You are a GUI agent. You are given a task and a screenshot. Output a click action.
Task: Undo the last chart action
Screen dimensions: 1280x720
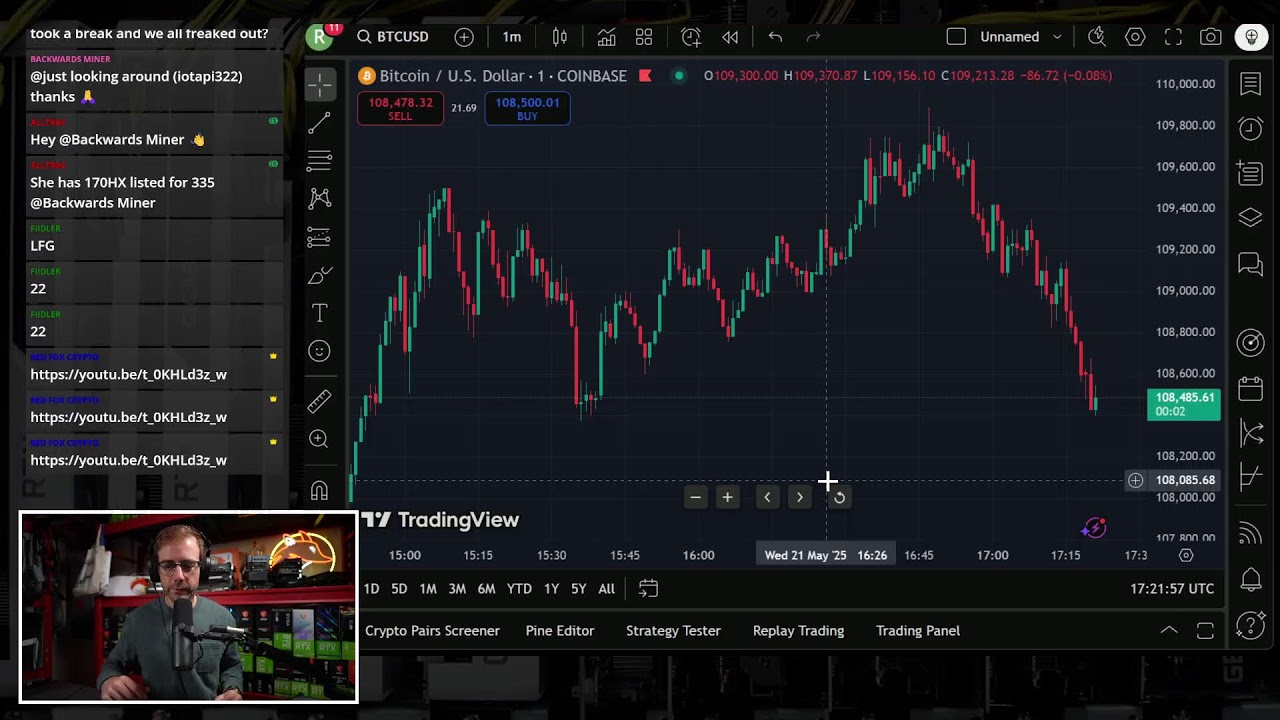(775, 37)
